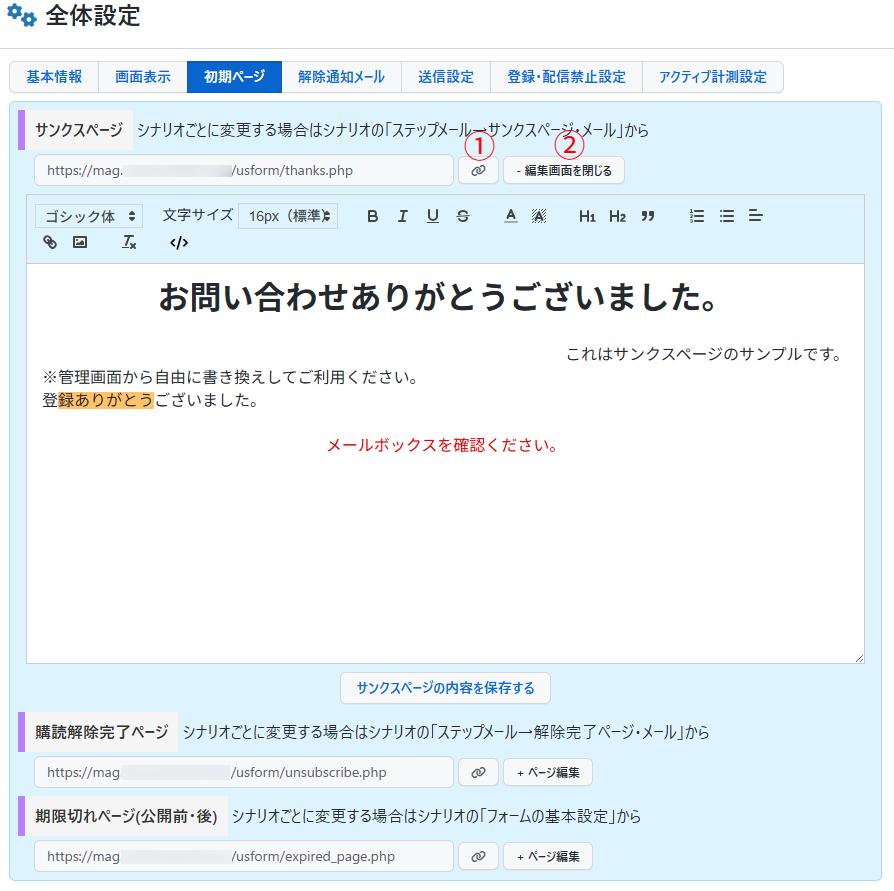Expand ページ編集 for the unsubscribe page
Viewport: 894px width, 891px height.
[548, 772]
